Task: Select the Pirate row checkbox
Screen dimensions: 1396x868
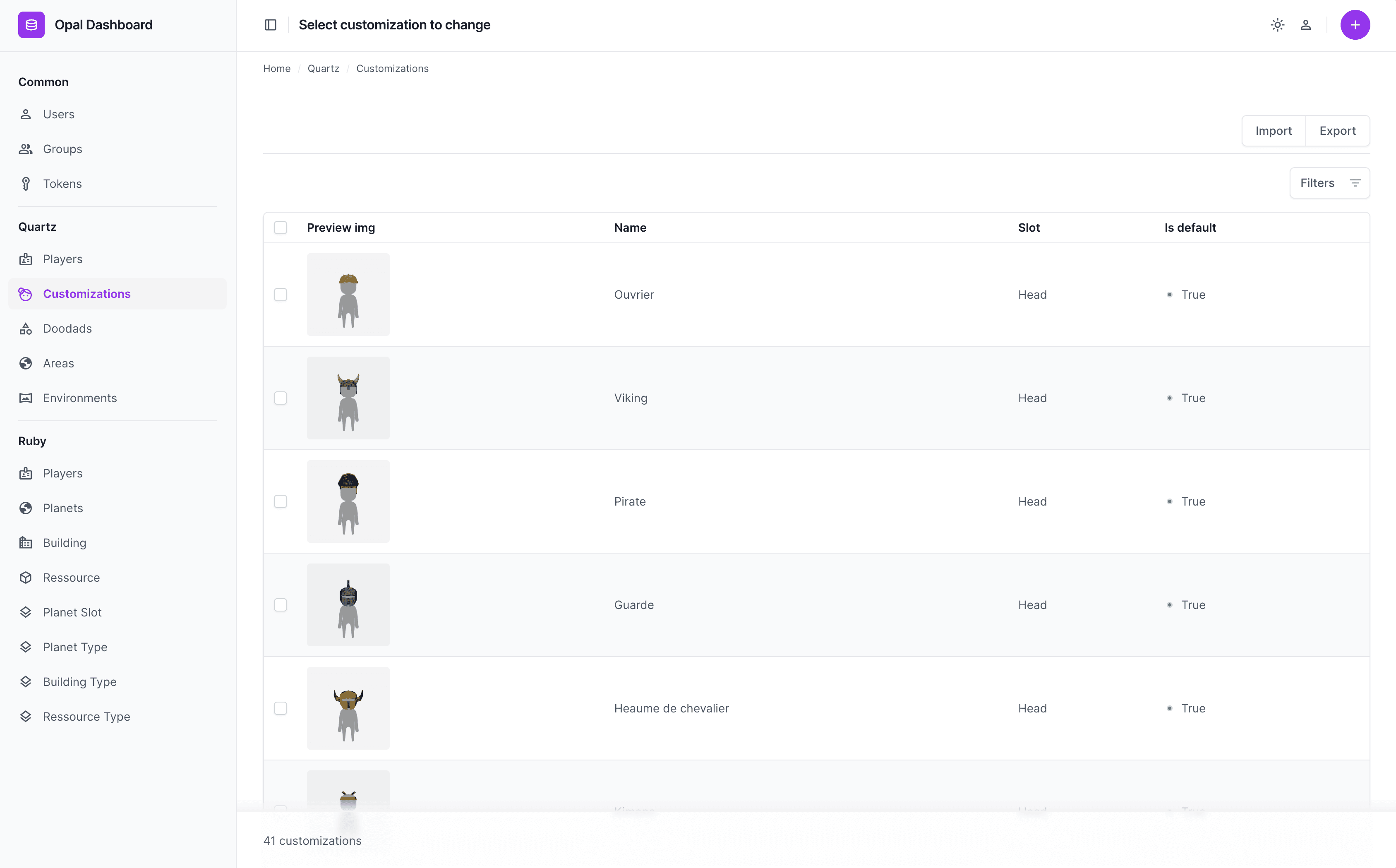Action: pos(281,502)
